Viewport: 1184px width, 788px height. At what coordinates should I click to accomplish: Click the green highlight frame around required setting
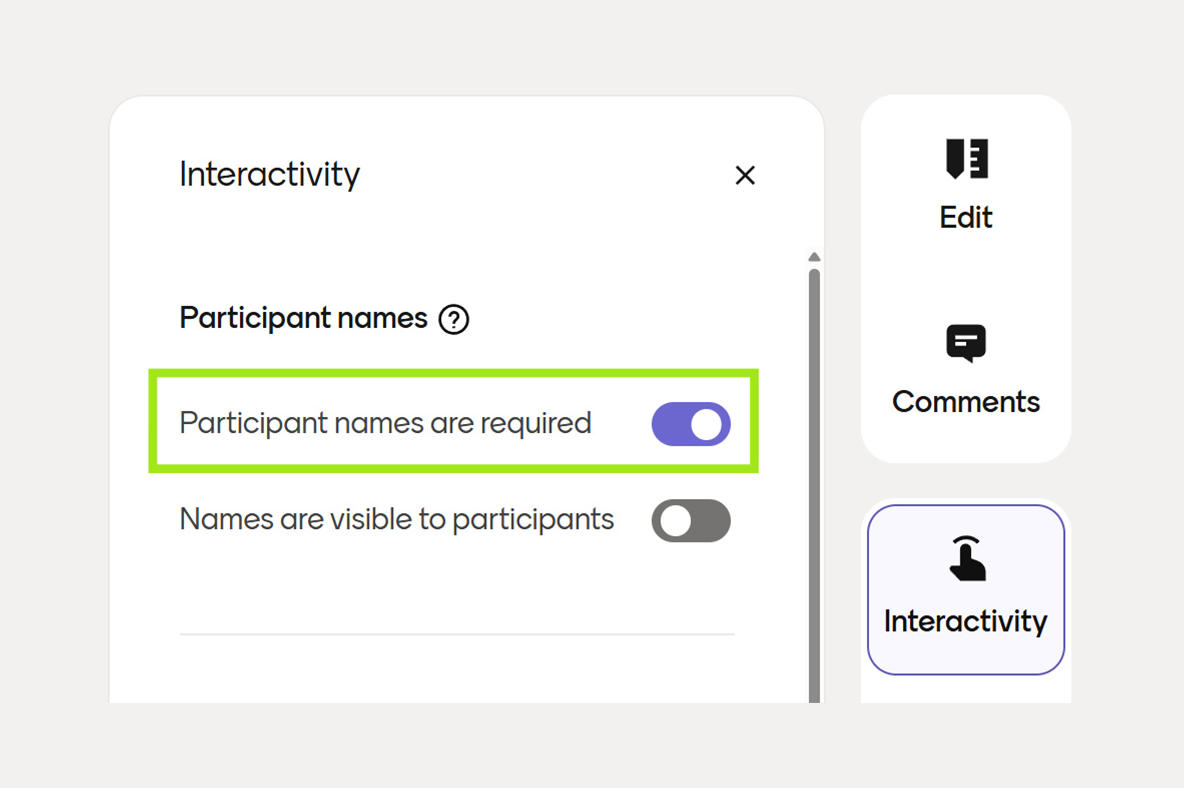coord(454,373)
